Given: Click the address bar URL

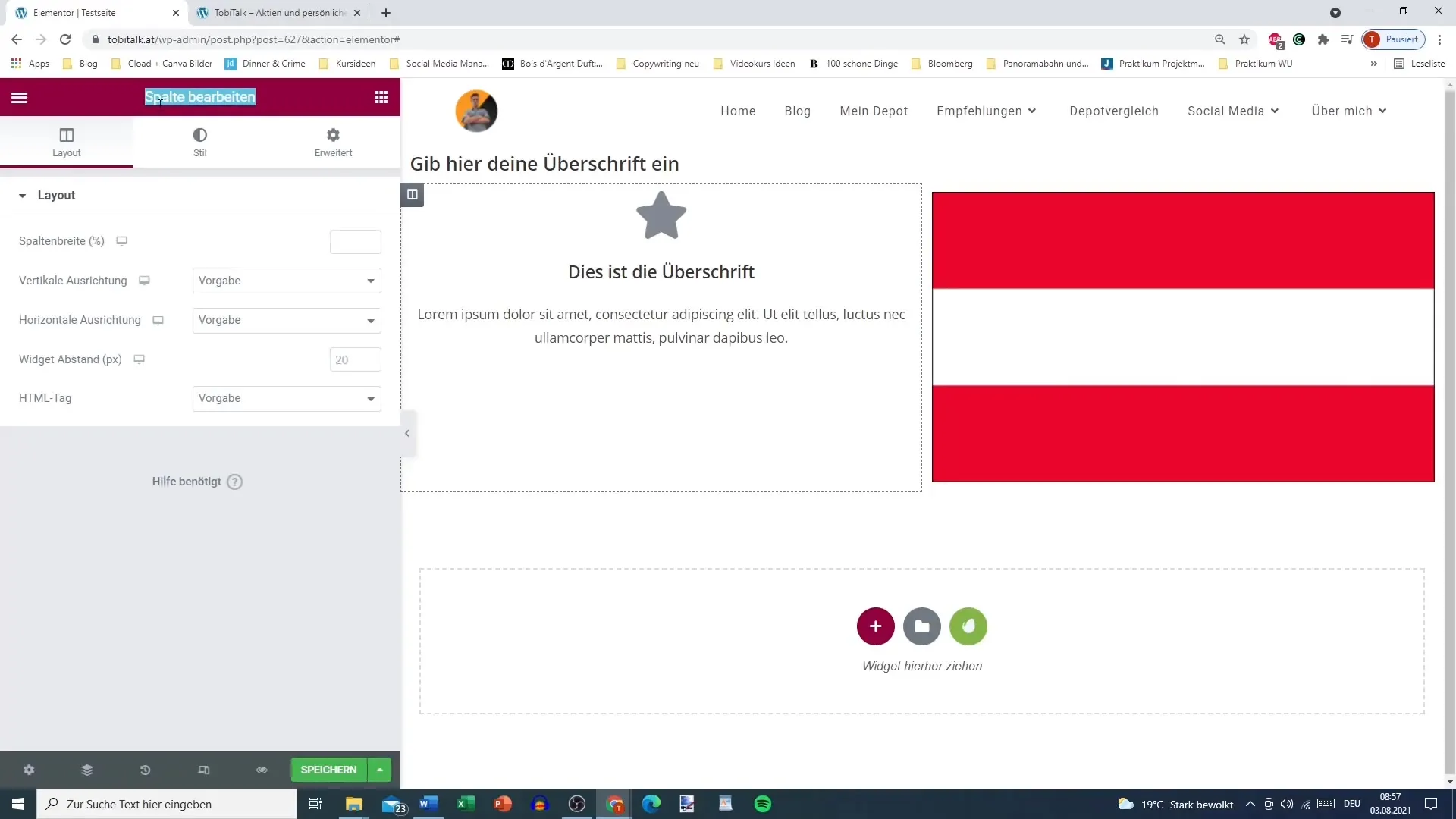Looking at the screenshot, I should pos(254,39).
